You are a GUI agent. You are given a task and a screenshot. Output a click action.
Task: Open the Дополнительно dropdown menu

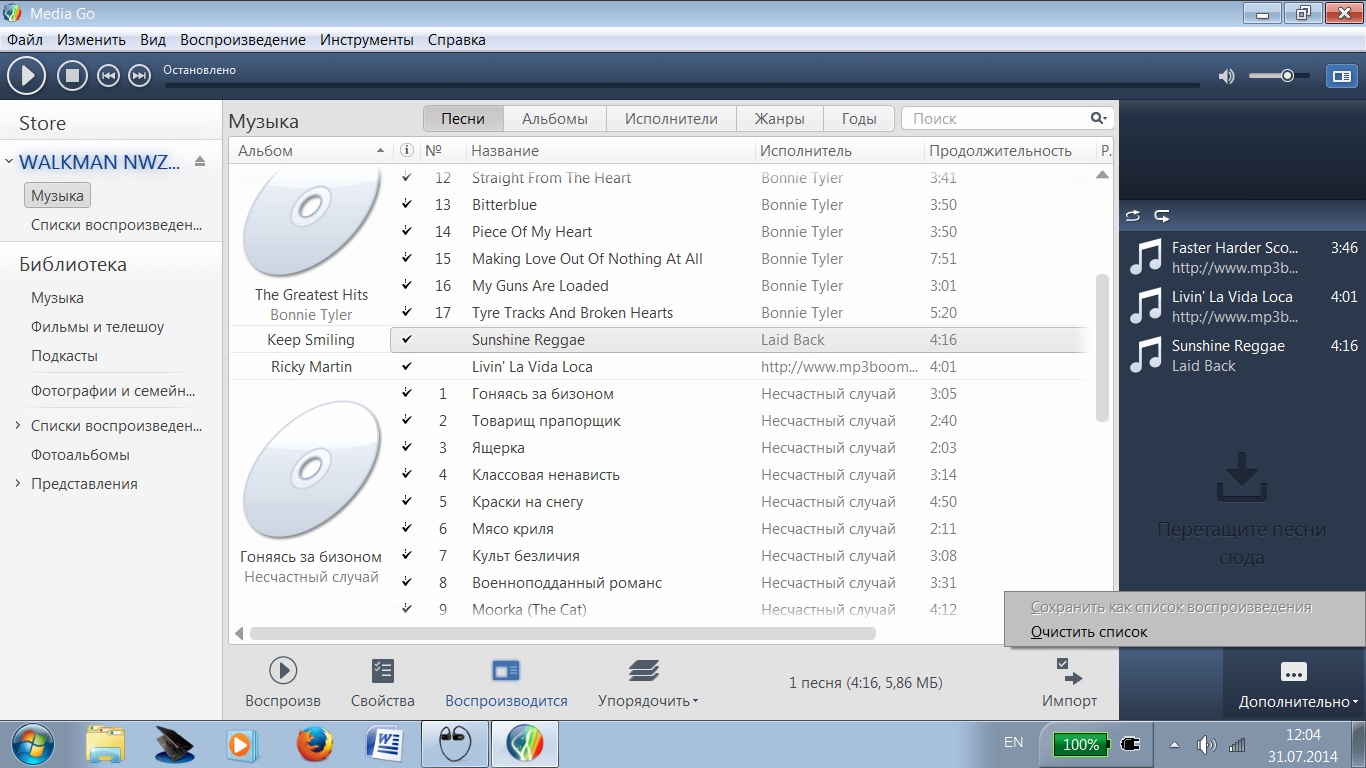pos(1298,702)
